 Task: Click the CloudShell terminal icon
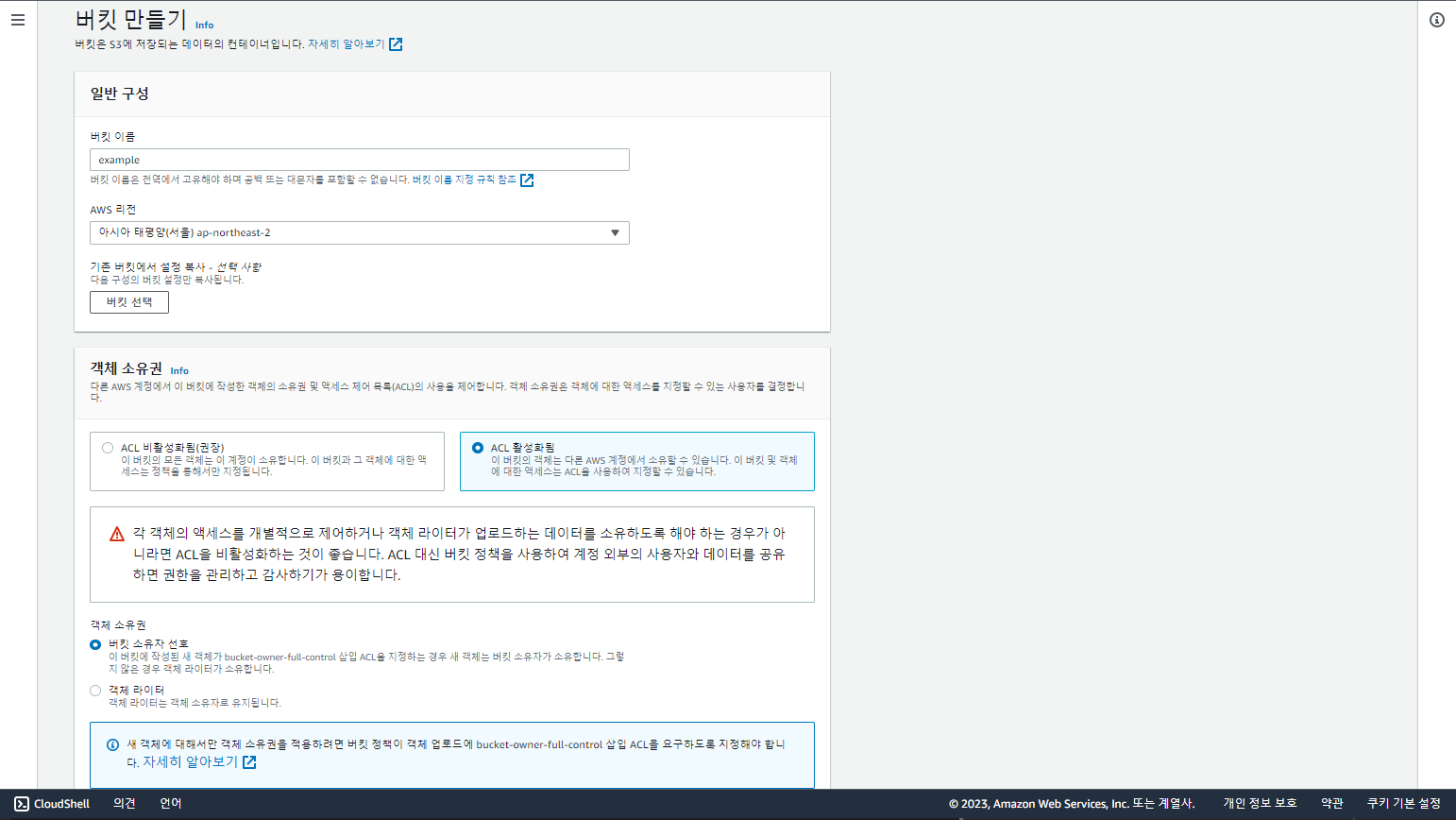coord(22,804)
